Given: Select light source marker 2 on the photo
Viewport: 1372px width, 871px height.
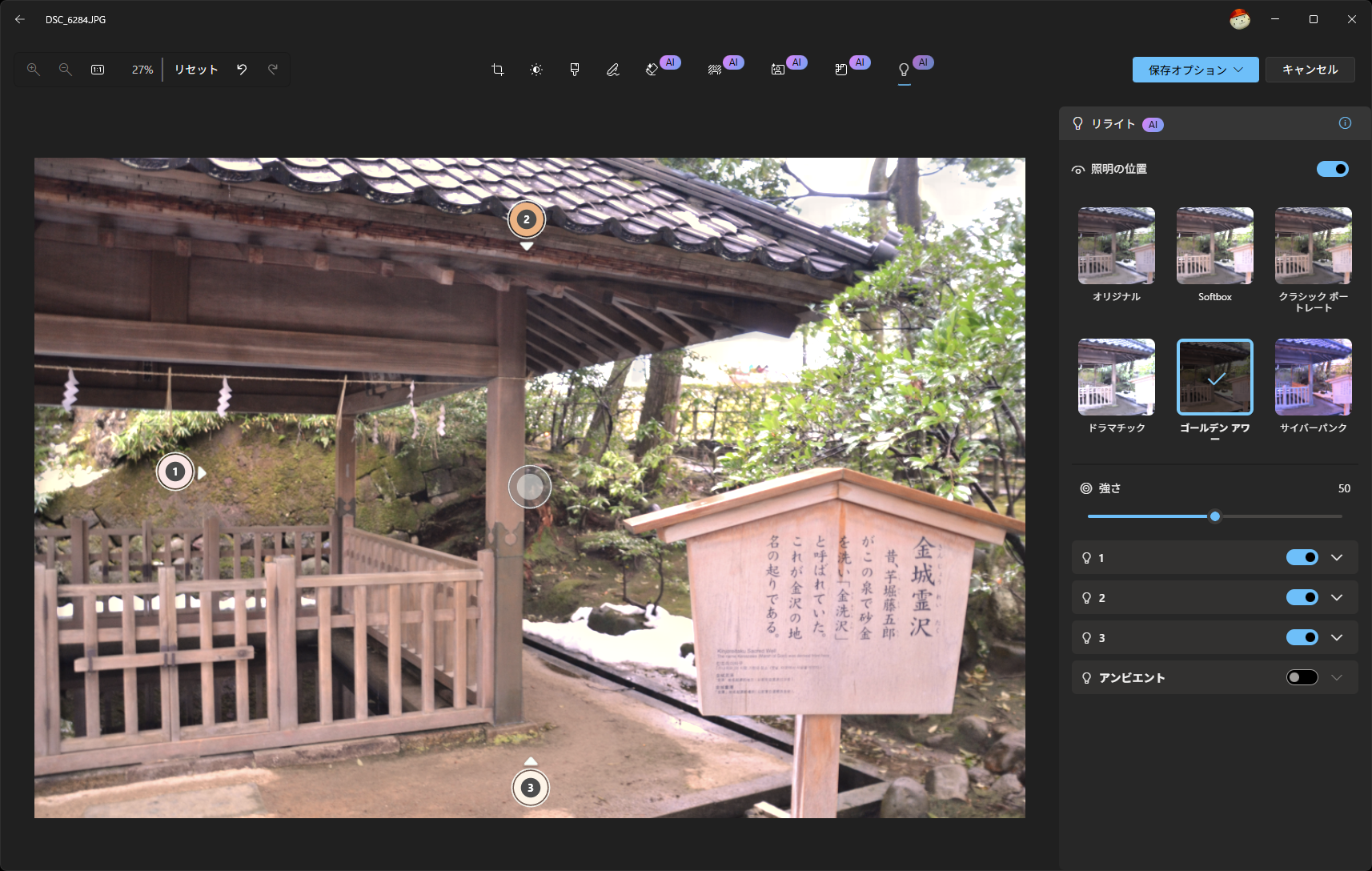Looking at the screenshot, I should [x=526, y=219].
